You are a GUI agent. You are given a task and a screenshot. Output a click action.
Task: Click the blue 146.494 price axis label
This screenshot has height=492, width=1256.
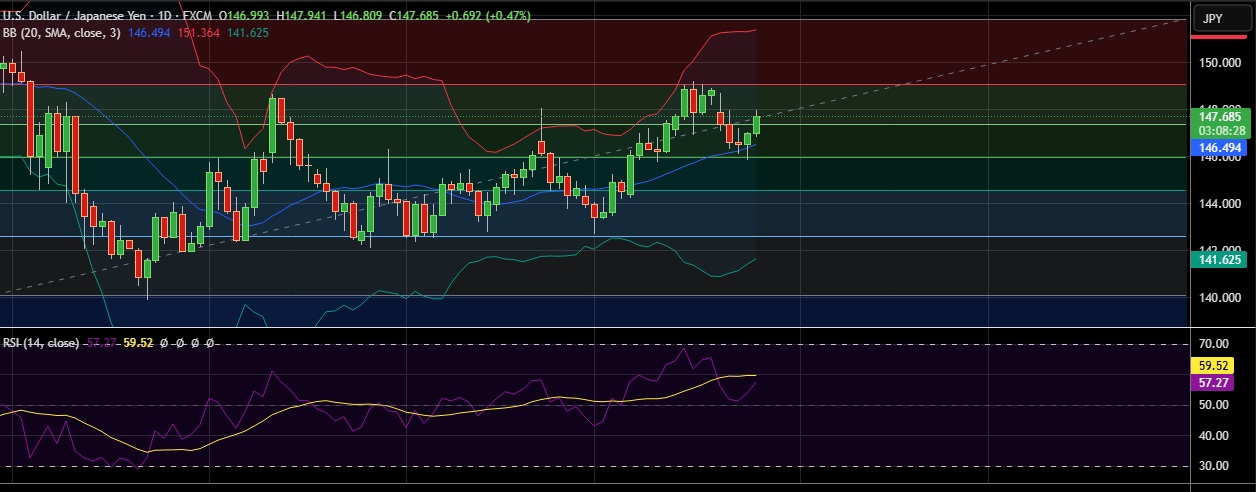click(1219, 148)
